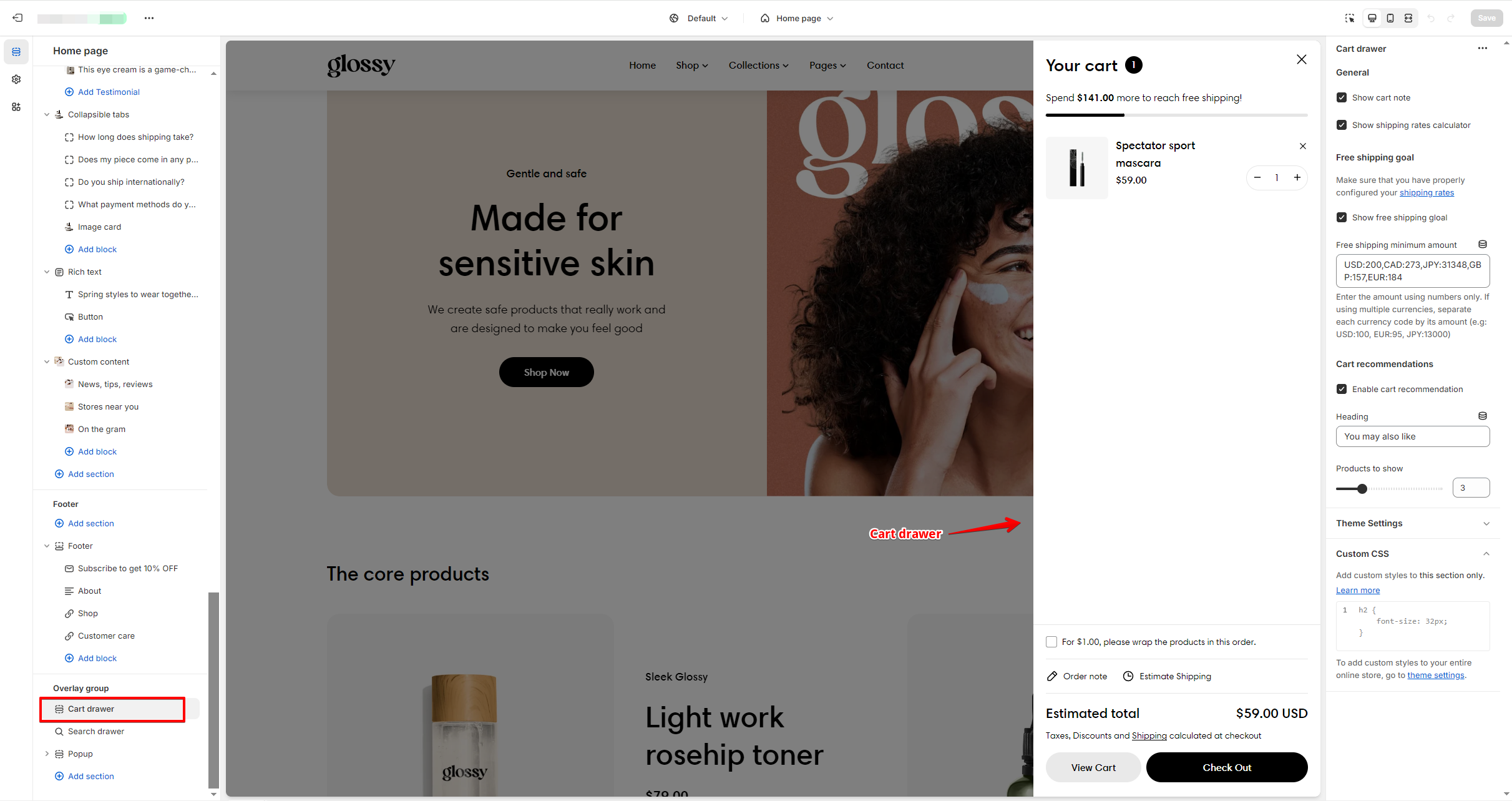The image size is (1512, 801).
Task: Switch to mobile preview icon
Action: 1390,18
